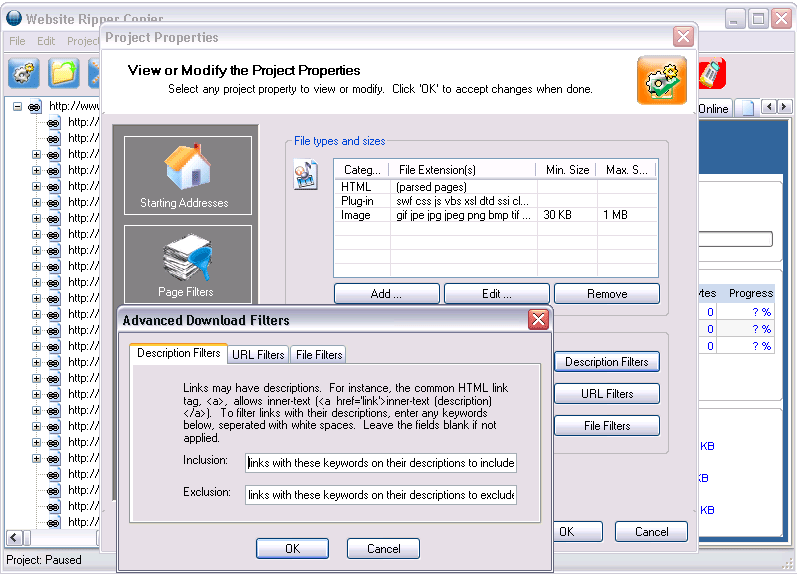
Task: Click the Inclusion keywords field
Action: click(x=381, y=463)
